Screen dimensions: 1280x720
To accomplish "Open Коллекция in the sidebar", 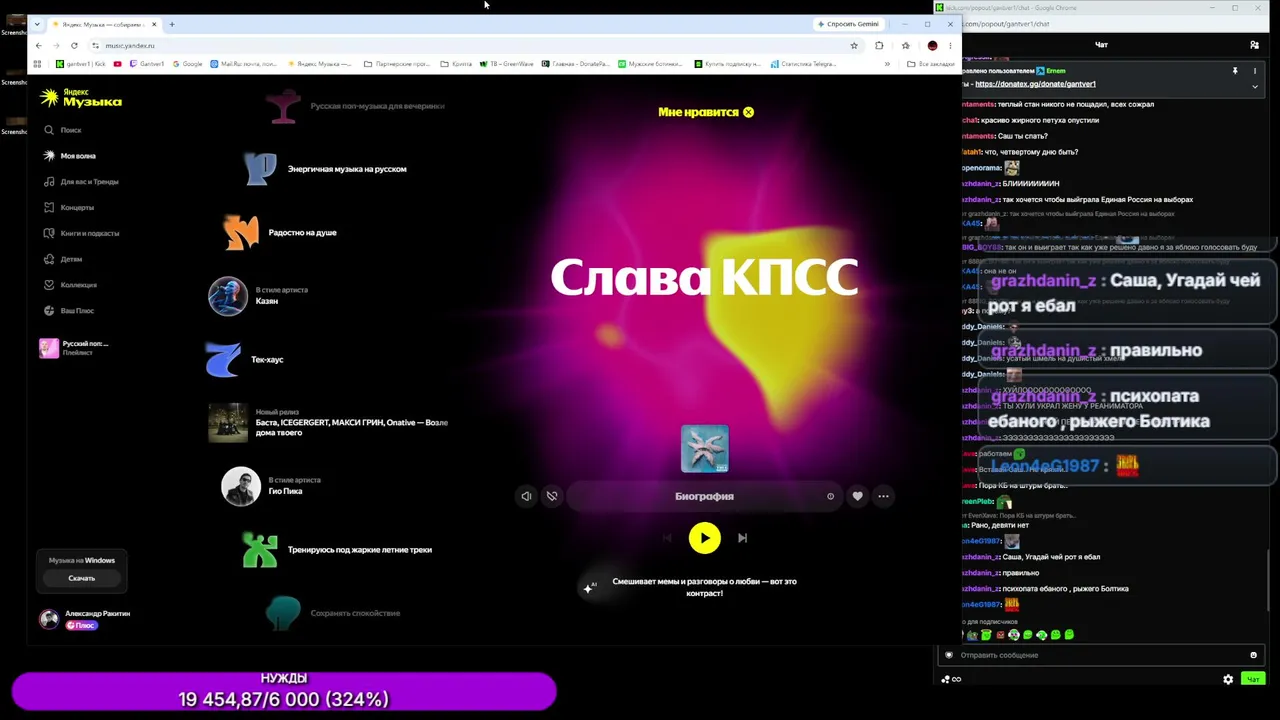I will 71,285.
